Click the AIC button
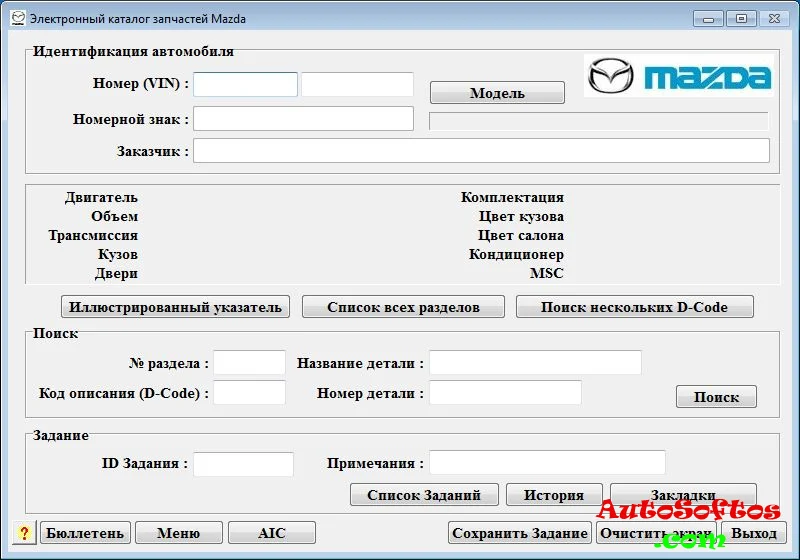Viewport: 800px width, 560px height. (x=272, y=533)
